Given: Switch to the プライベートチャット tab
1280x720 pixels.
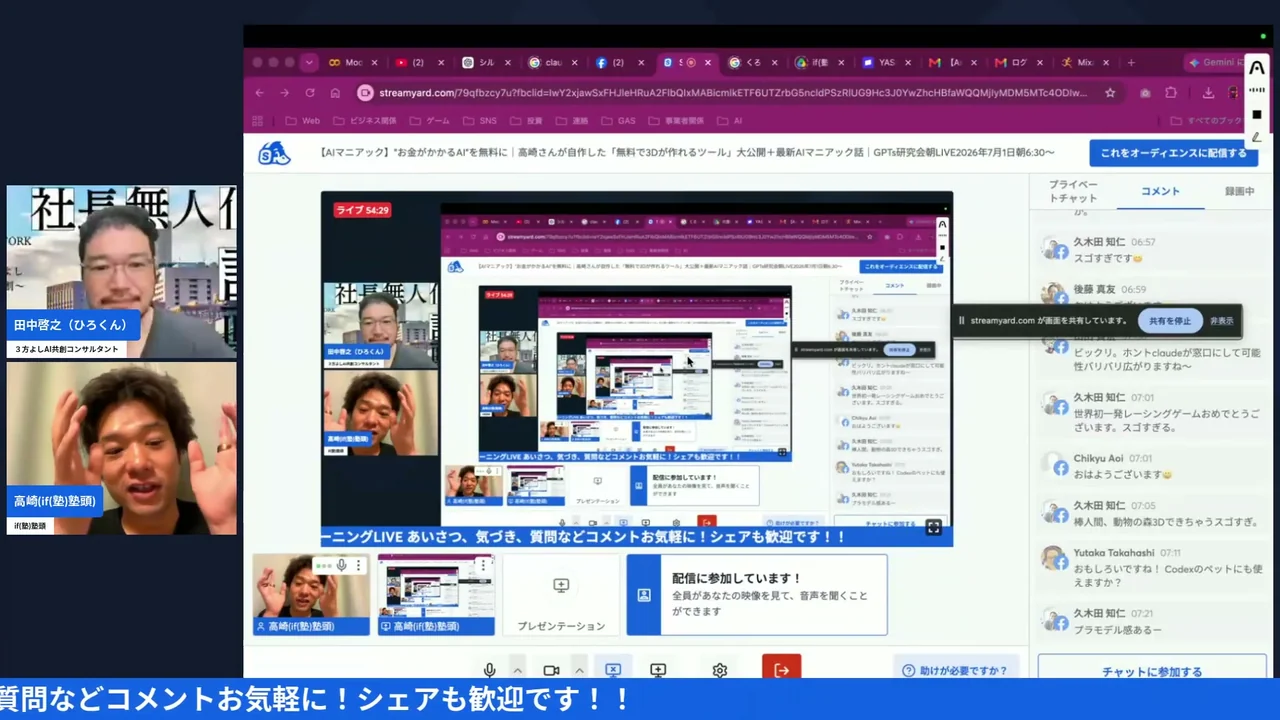Looking at the screenshot, I should tap(1073, 191).
